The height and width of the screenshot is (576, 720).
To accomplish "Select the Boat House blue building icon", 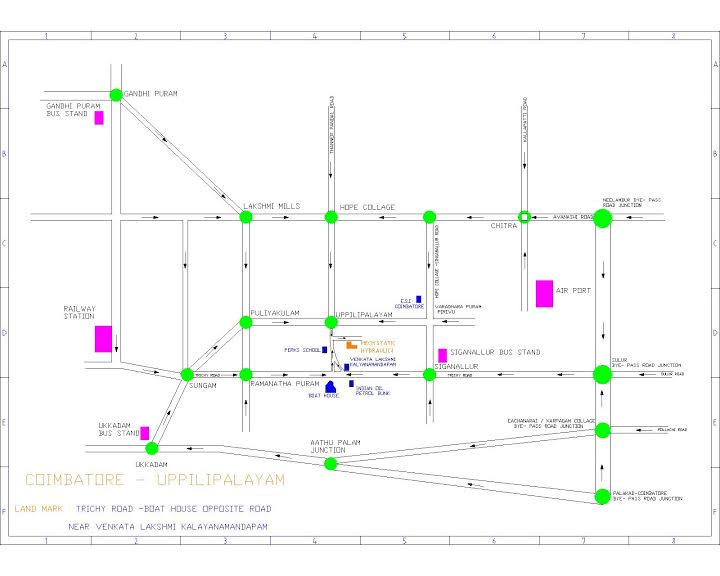I will coord(330,387).
